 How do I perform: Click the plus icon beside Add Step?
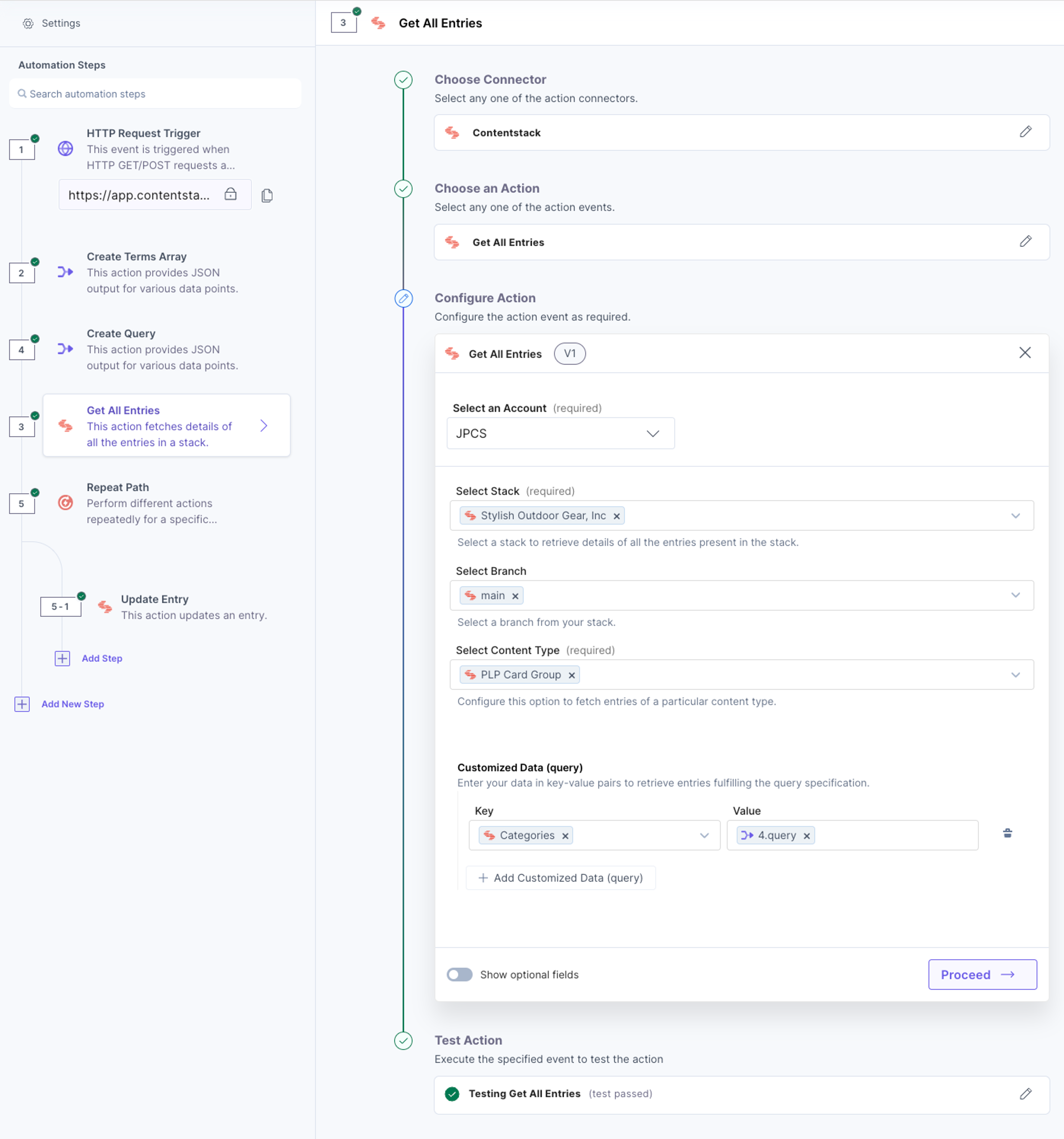tap(62, 658)
